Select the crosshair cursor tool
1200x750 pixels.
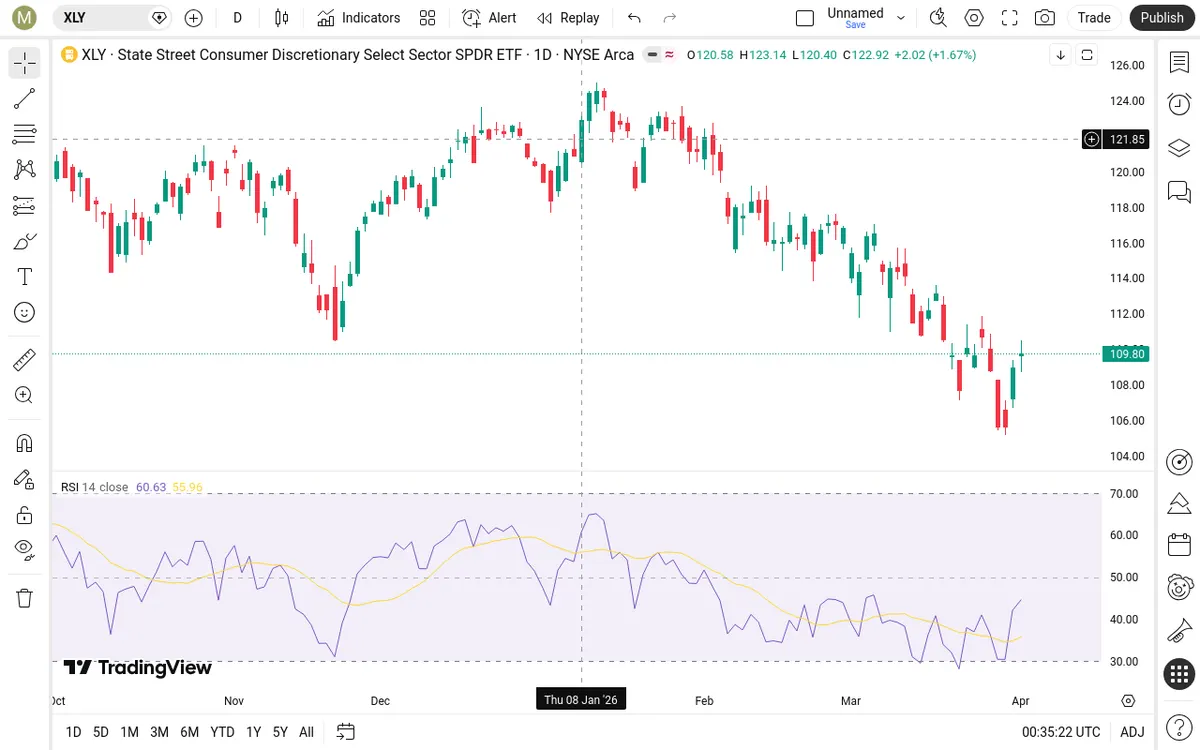(25, 63)
